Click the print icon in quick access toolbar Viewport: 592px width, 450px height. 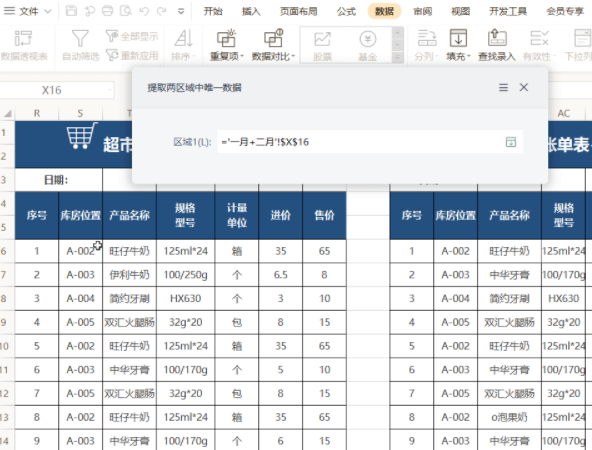pos(108,11)
